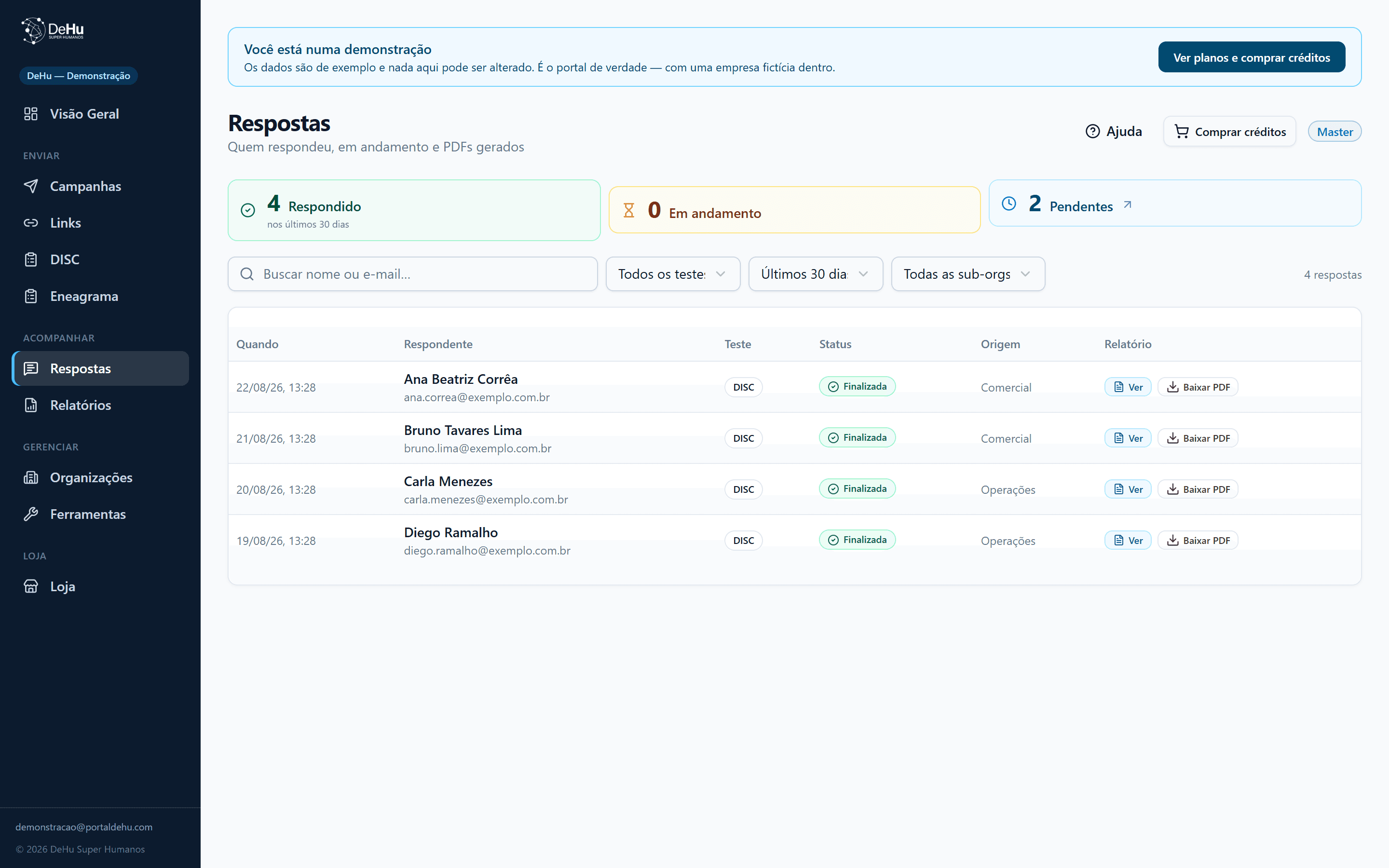The image size is (1389, 868).
Task: Click download icon in Ana Beatriz row
Action: [x=1173, y=387]
